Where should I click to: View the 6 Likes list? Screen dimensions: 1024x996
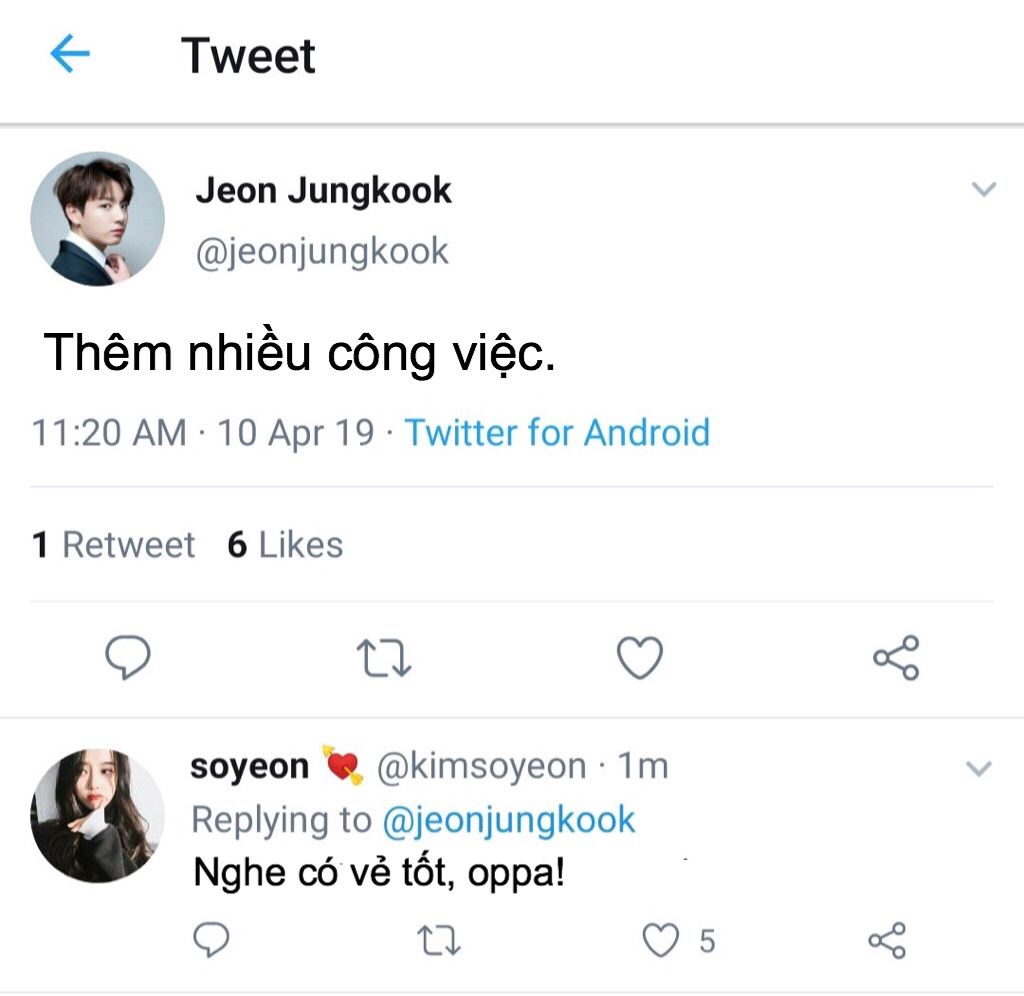pos(285,545)
